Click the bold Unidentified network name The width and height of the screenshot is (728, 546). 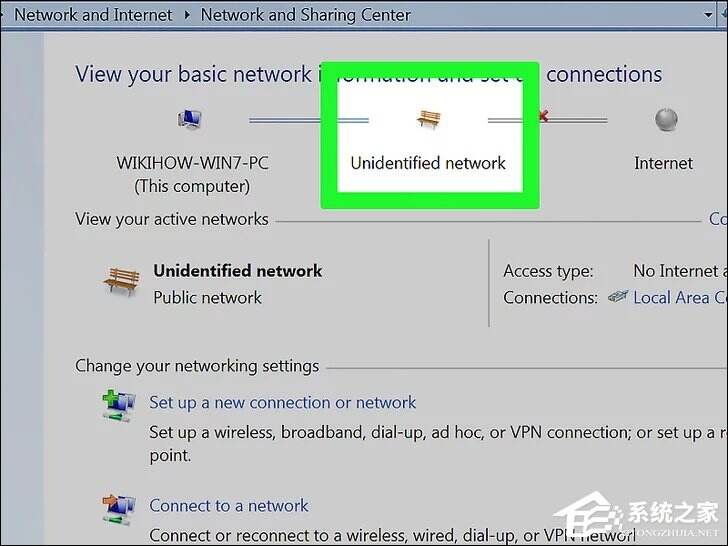(x=237, y=271)
